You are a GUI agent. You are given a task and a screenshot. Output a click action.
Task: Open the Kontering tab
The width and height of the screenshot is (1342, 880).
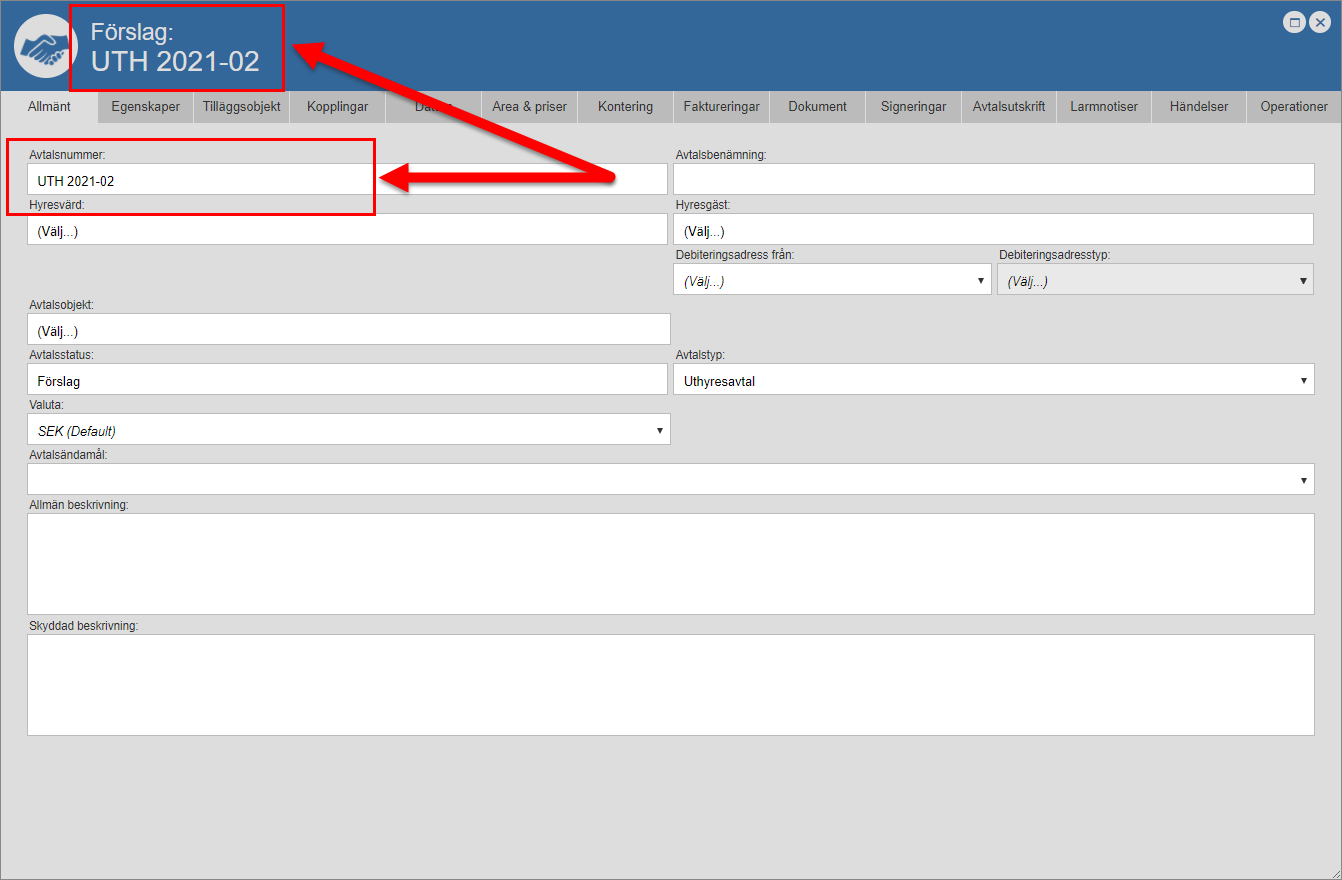point(625,107)
